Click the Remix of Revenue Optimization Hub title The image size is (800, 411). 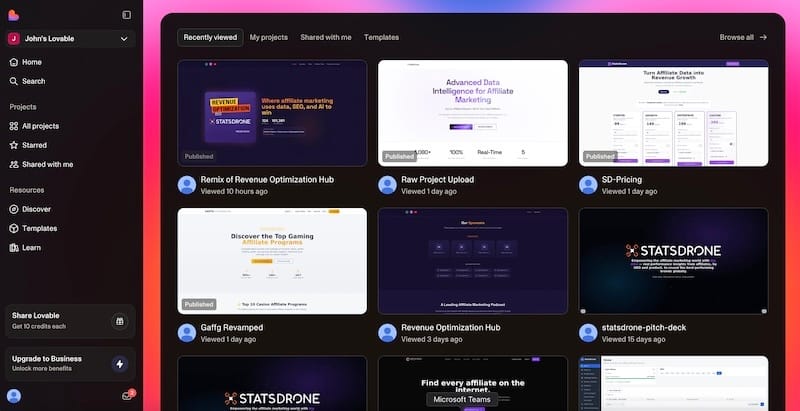pos(267,179)
